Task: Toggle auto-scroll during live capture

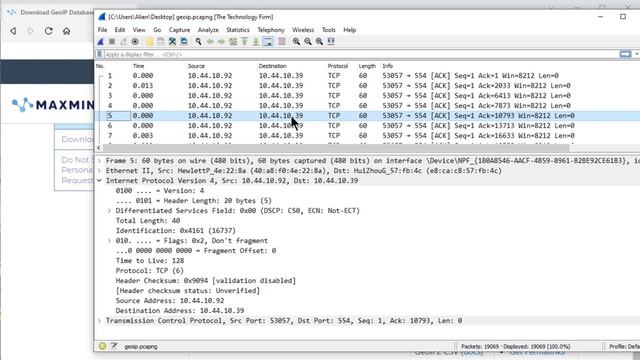Action: (268, 42)
